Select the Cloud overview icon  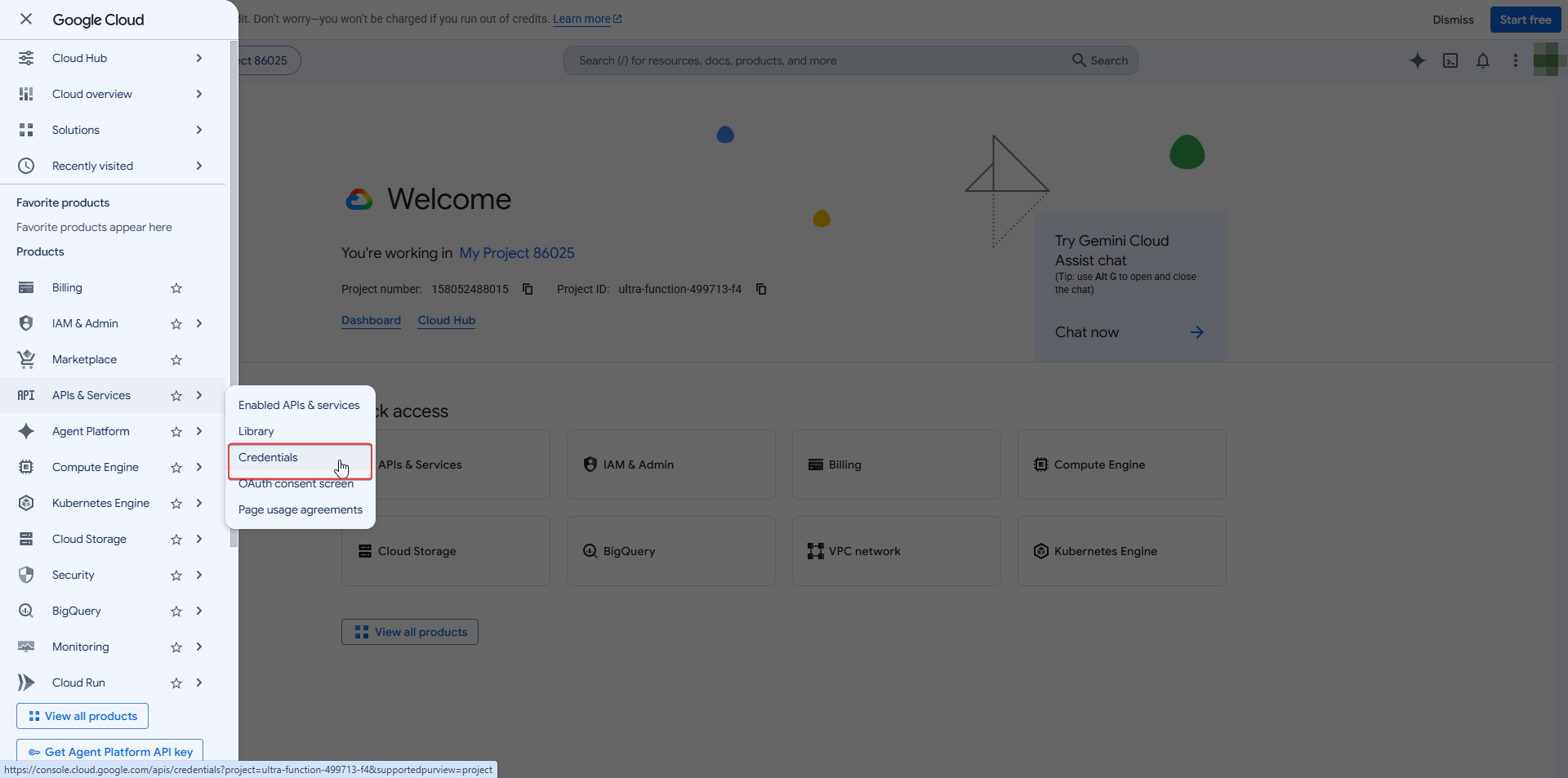26,94
